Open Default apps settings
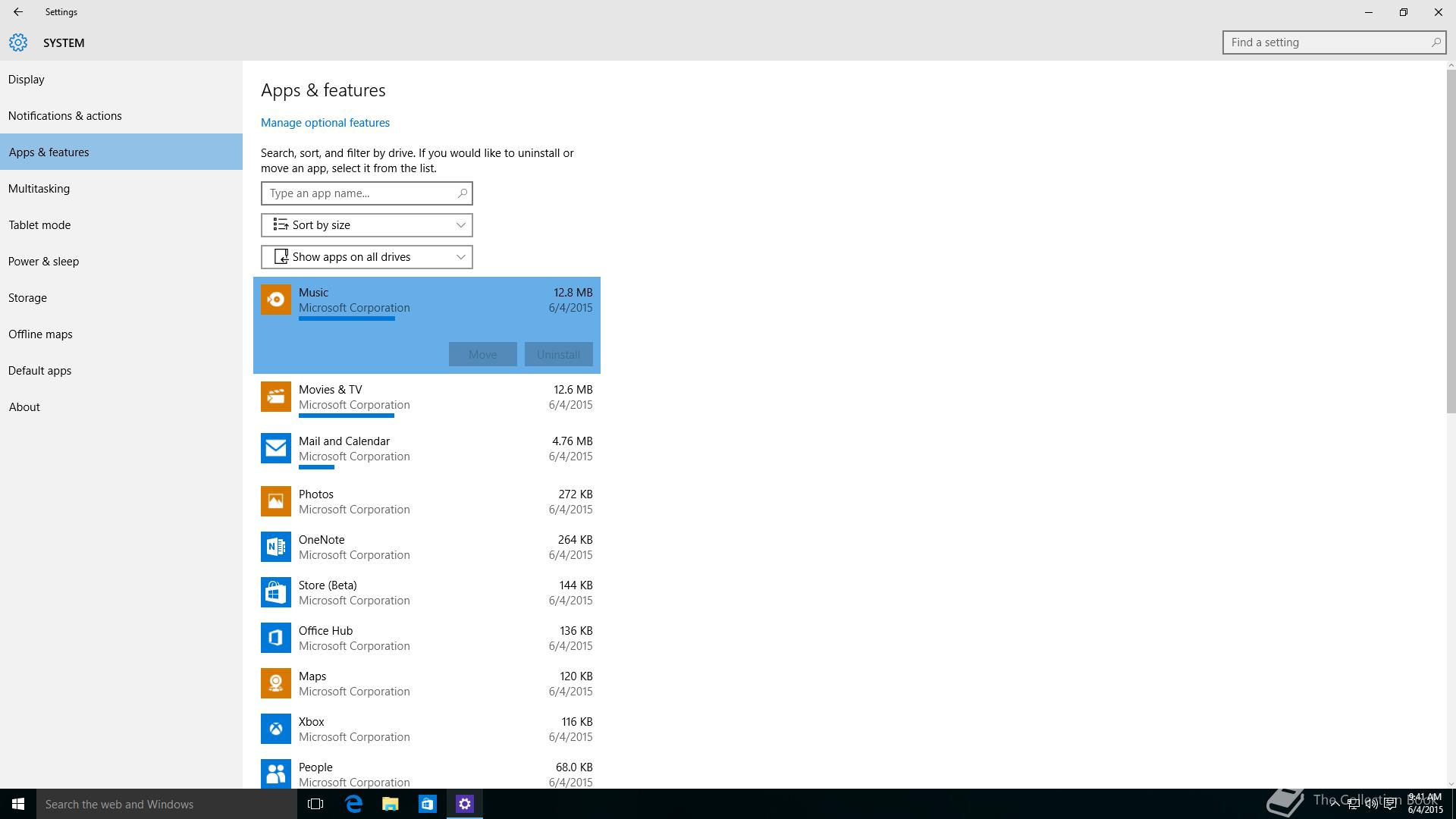 (121, 370)
